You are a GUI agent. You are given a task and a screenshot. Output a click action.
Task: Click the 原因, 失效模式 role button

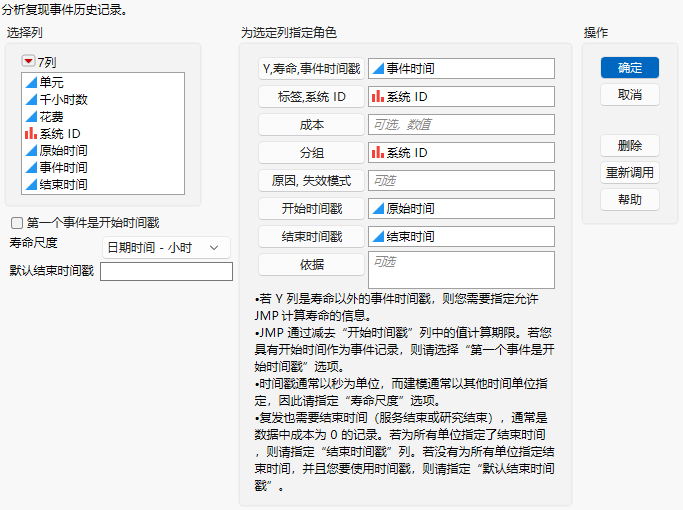pyautogui.click(x=311, y=180)
